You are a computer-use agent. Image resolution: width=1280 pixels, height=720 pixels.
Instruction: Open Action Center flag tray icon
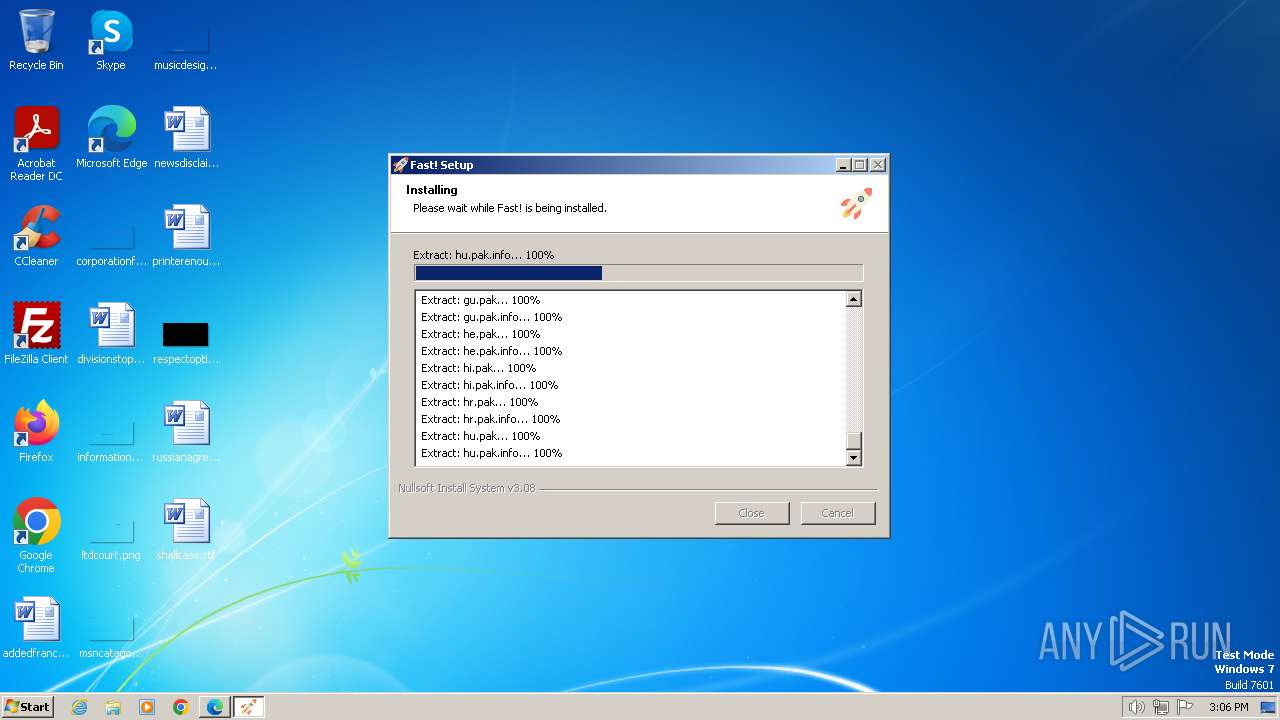pos(1185,707)
